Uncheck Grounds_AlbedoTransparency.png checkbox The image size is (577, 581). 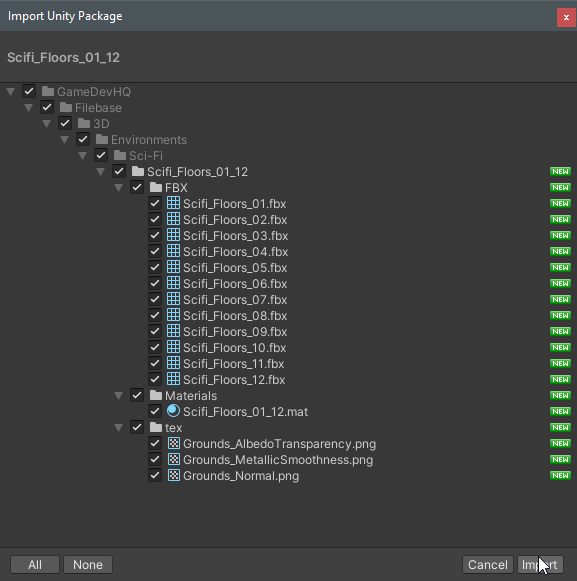point(155,443)
